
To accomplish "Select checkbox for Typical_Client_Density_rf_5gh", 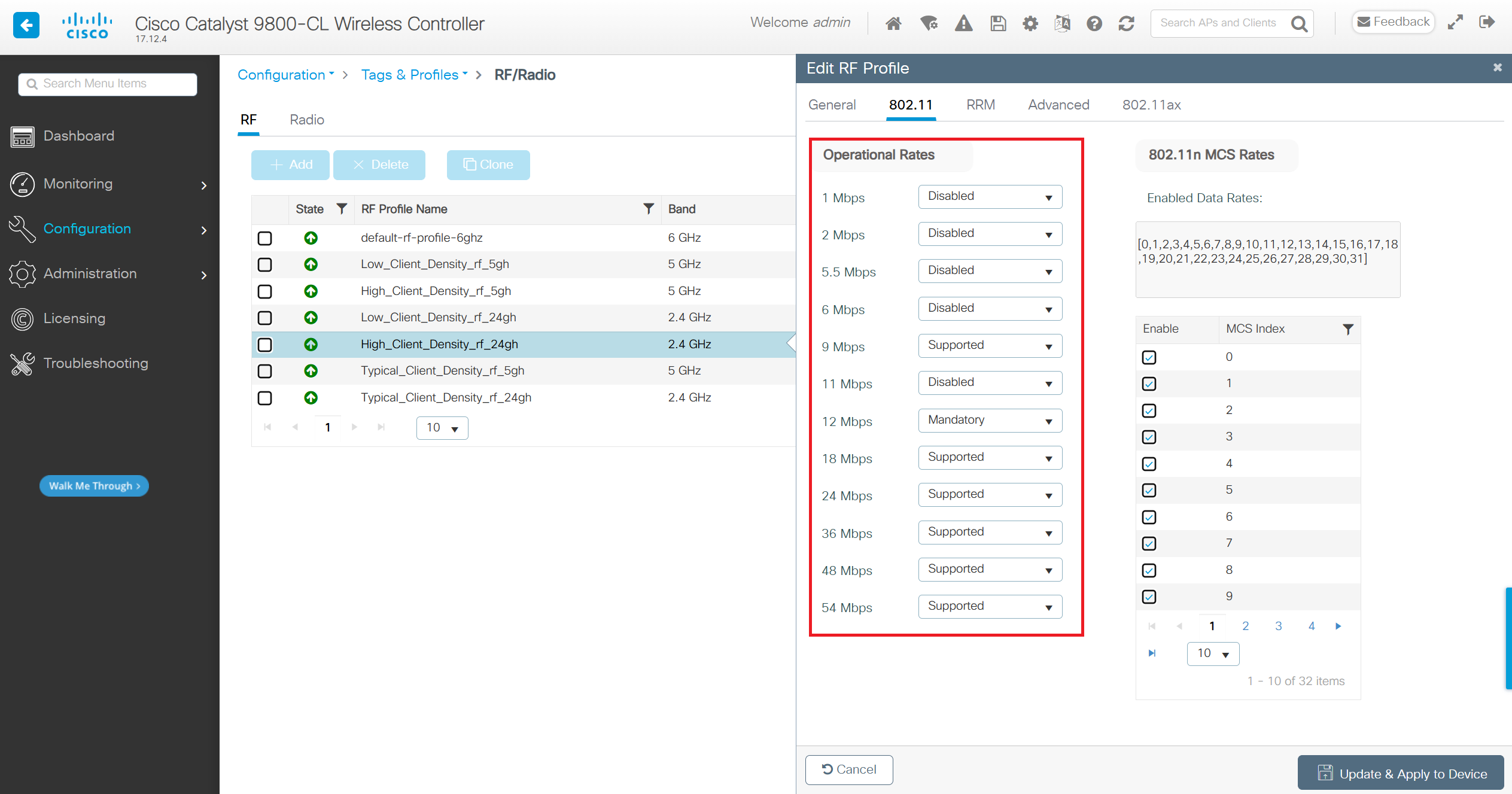I will click(264, 371).
